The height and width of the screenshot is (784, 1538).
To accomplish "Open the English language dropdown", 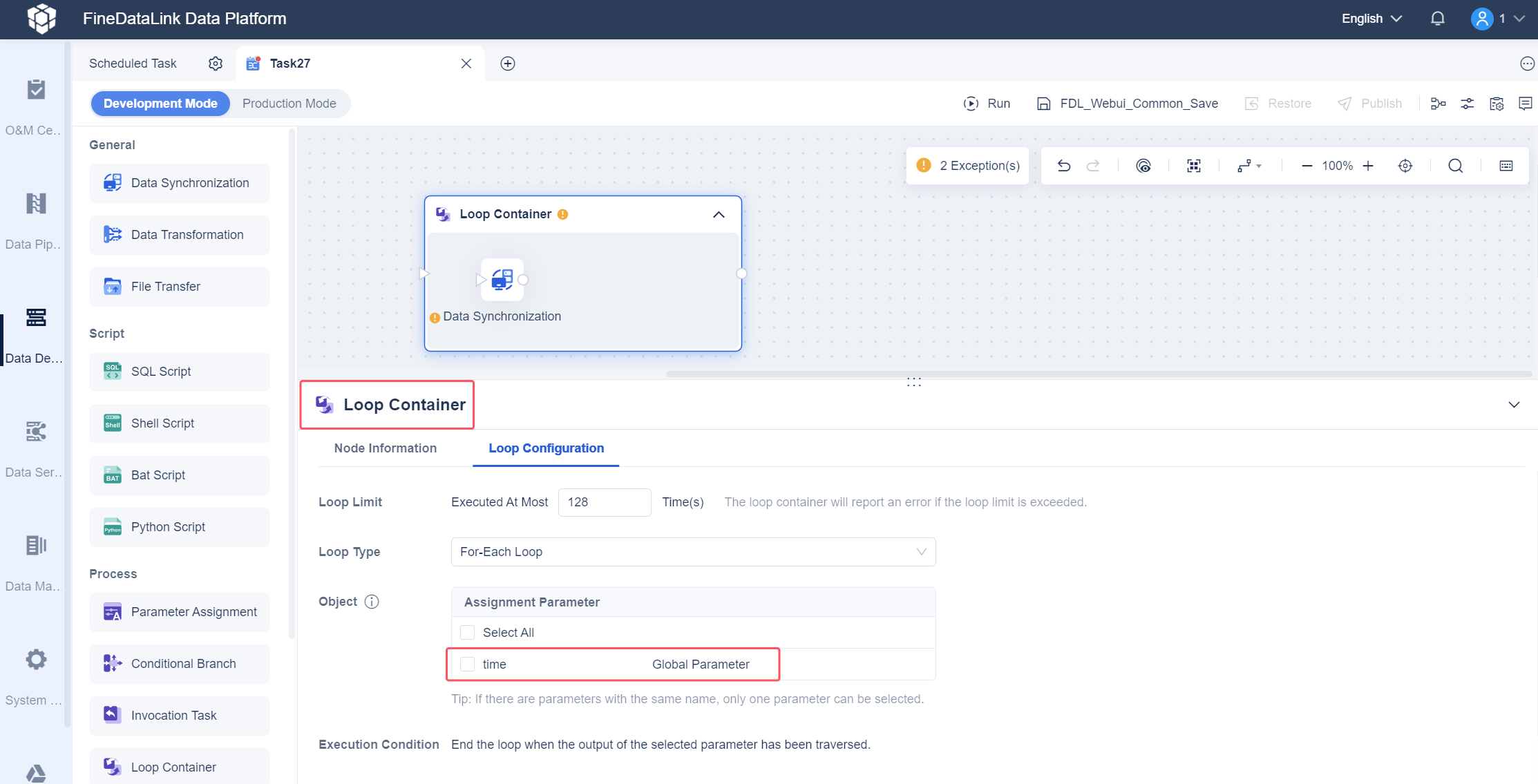I will tap(1371, 19).
